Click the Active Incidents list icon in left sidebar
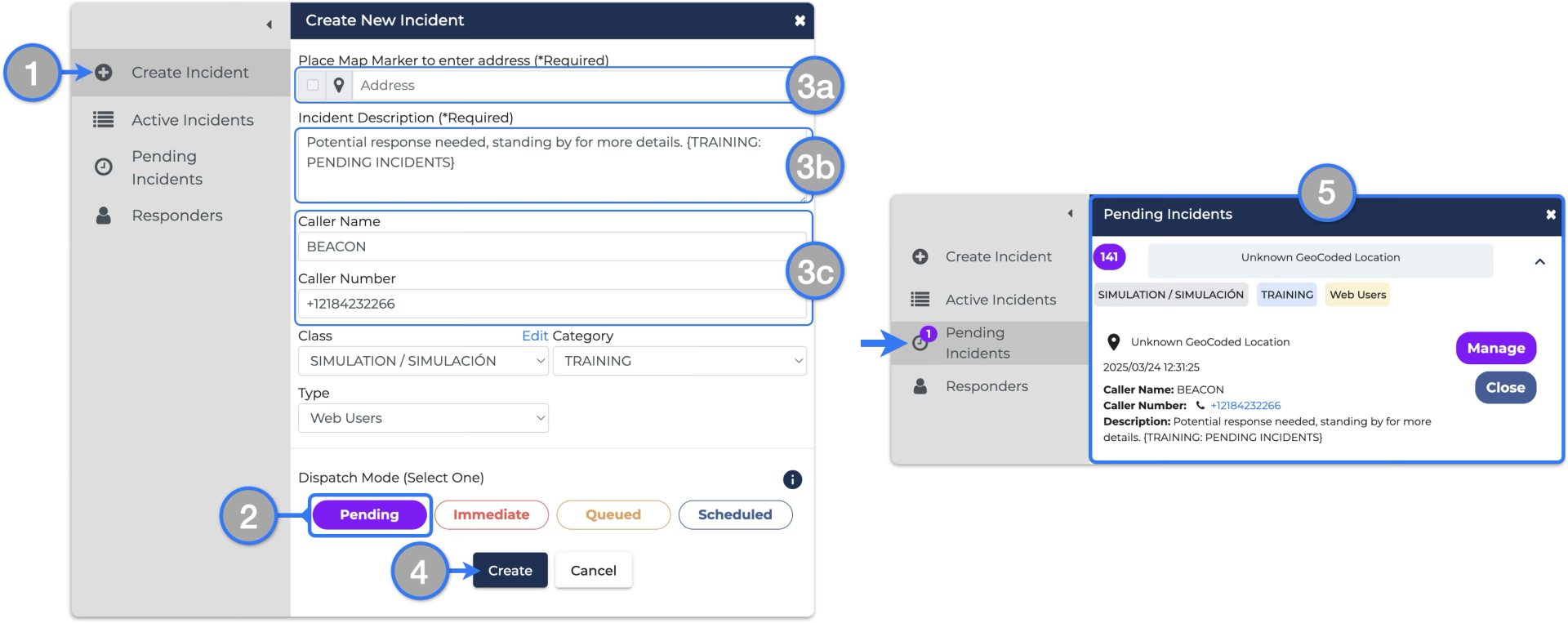1568x623 pixels. tap(104, 120)
